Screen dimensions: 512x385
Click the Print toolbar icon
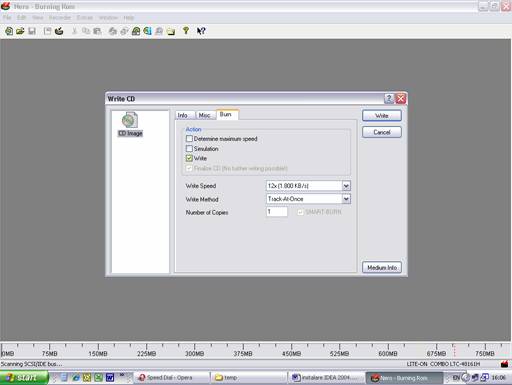coord(113,31)
